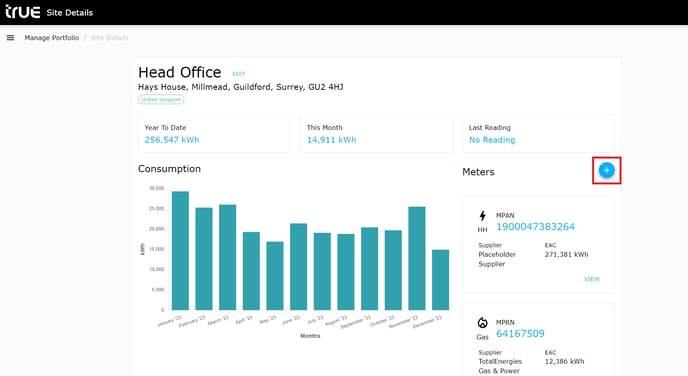688x376 pixels.
Task: Select the January '23 consumption bar
Action: (x=180, y=251)
